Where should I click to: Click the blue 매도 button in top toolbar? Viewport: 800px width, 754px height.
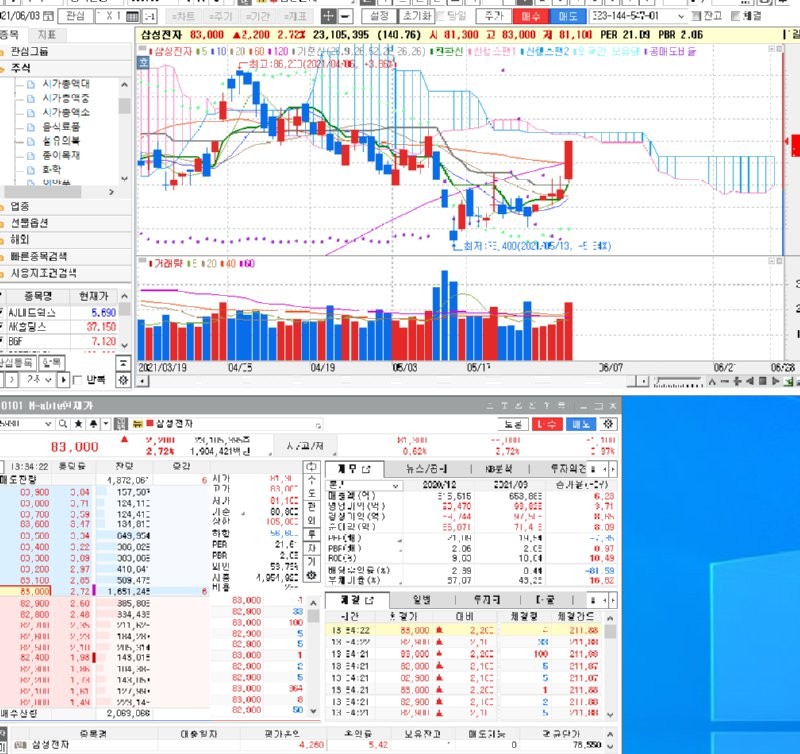[568, 16]
